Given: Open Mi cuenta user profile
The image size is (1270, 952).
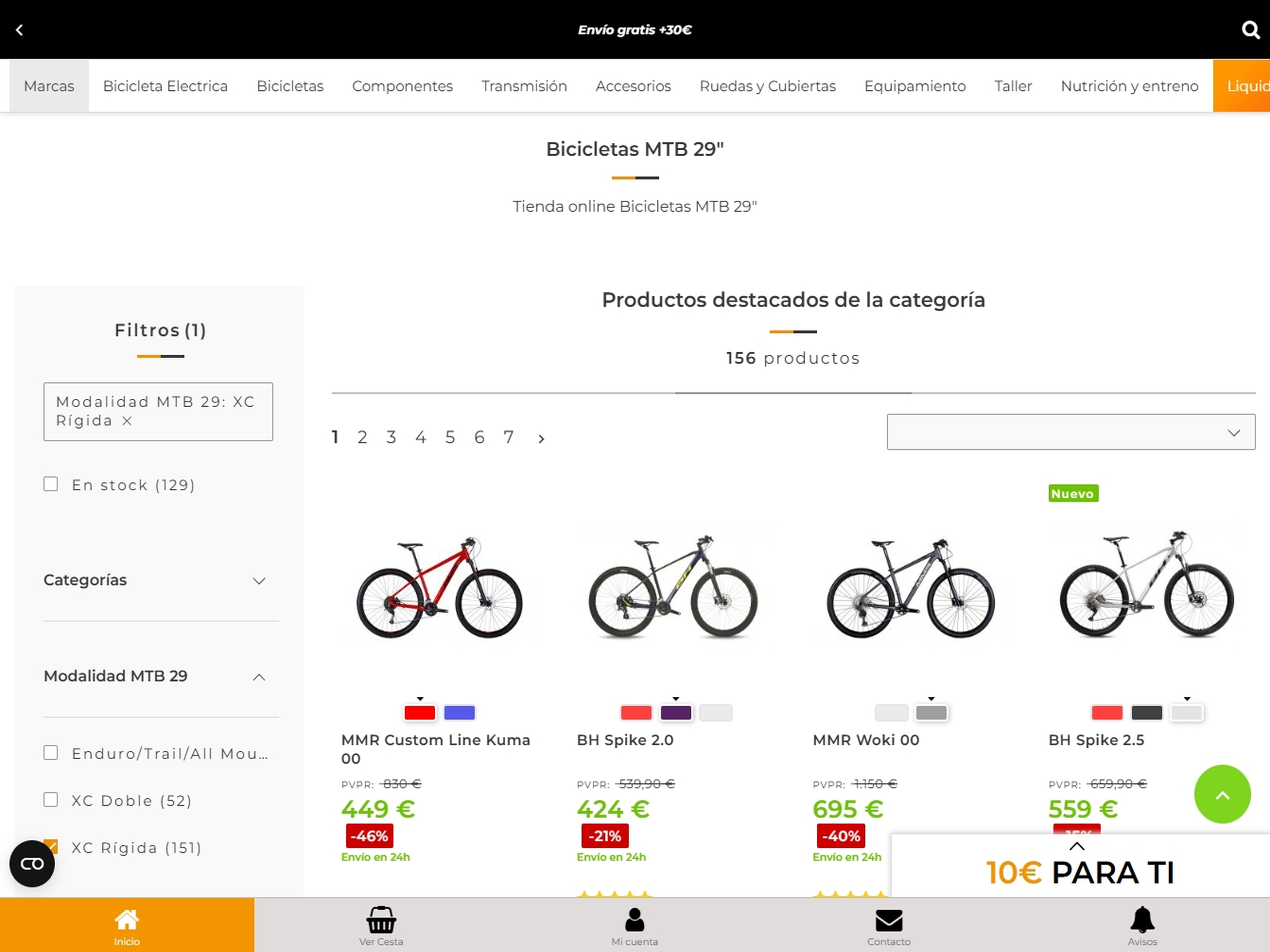Looking at the screenshot, I should click(x=635, y=925).
